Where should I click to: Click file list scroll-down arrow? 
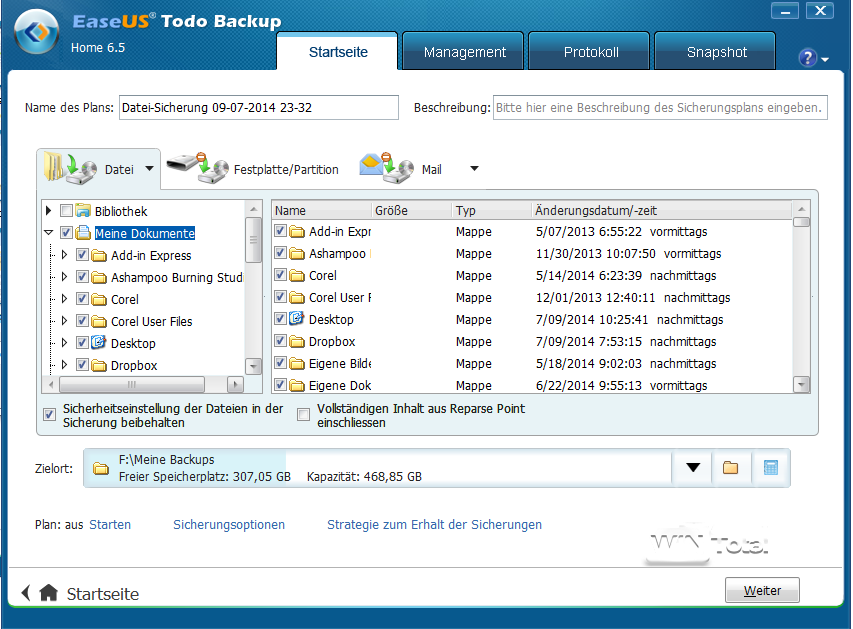point(801,385)
